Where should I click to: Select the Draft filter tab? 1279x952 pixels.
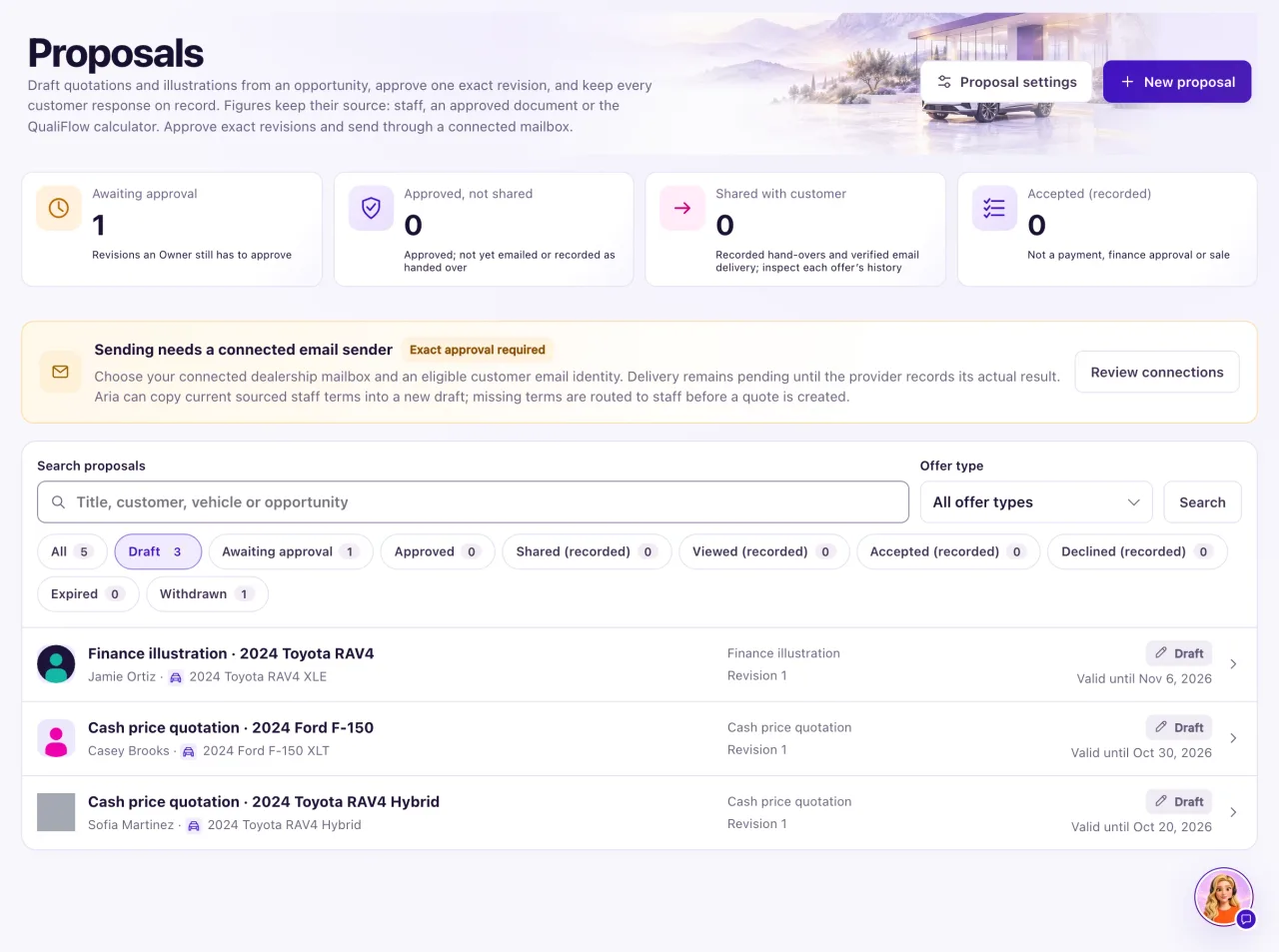pyautogui.click(x=158, y=551)
